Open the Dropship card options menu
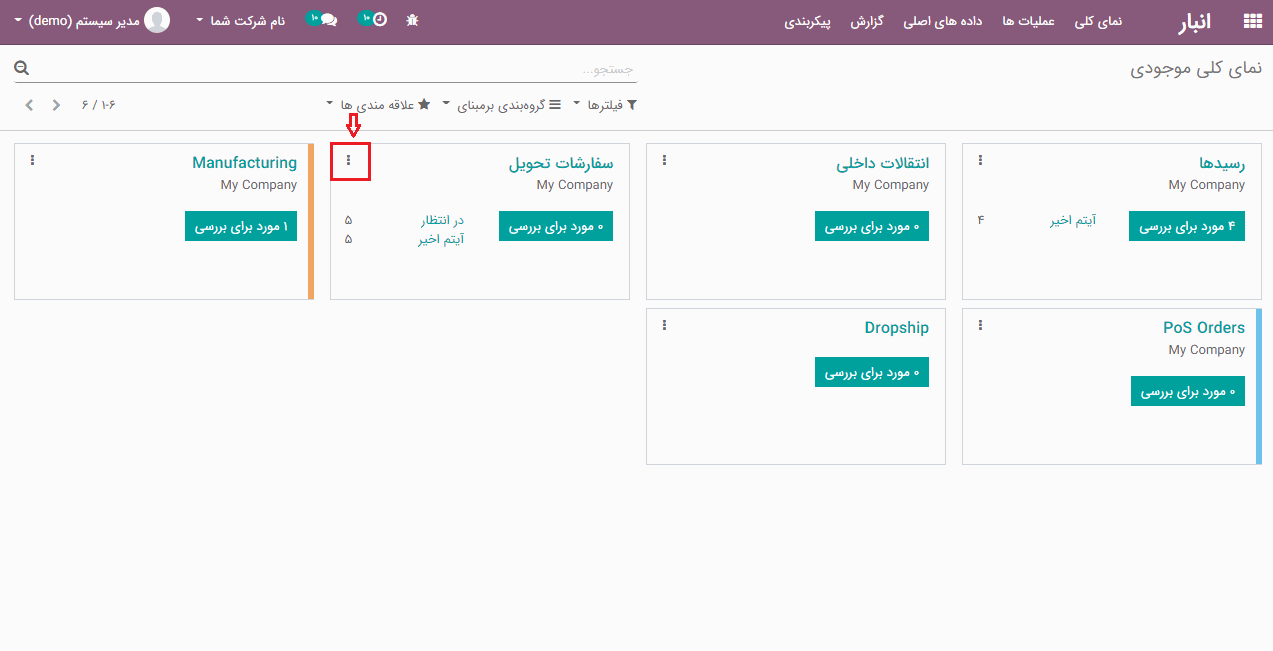This screenshot has width=1273, height=651. point(664,325)
